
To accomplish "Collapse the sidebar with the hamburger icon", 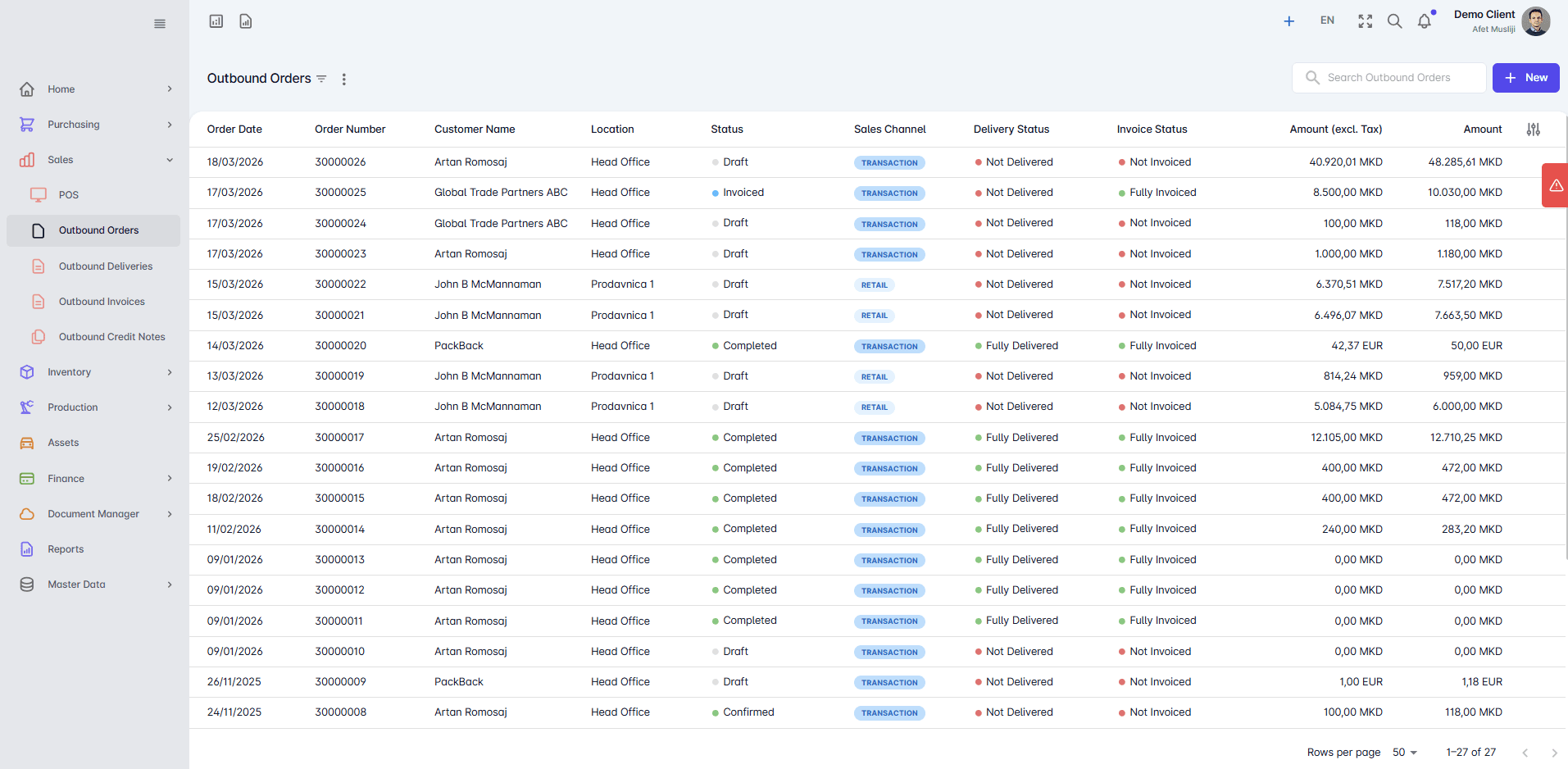I will pyautogui.click(x=160, y=24).
